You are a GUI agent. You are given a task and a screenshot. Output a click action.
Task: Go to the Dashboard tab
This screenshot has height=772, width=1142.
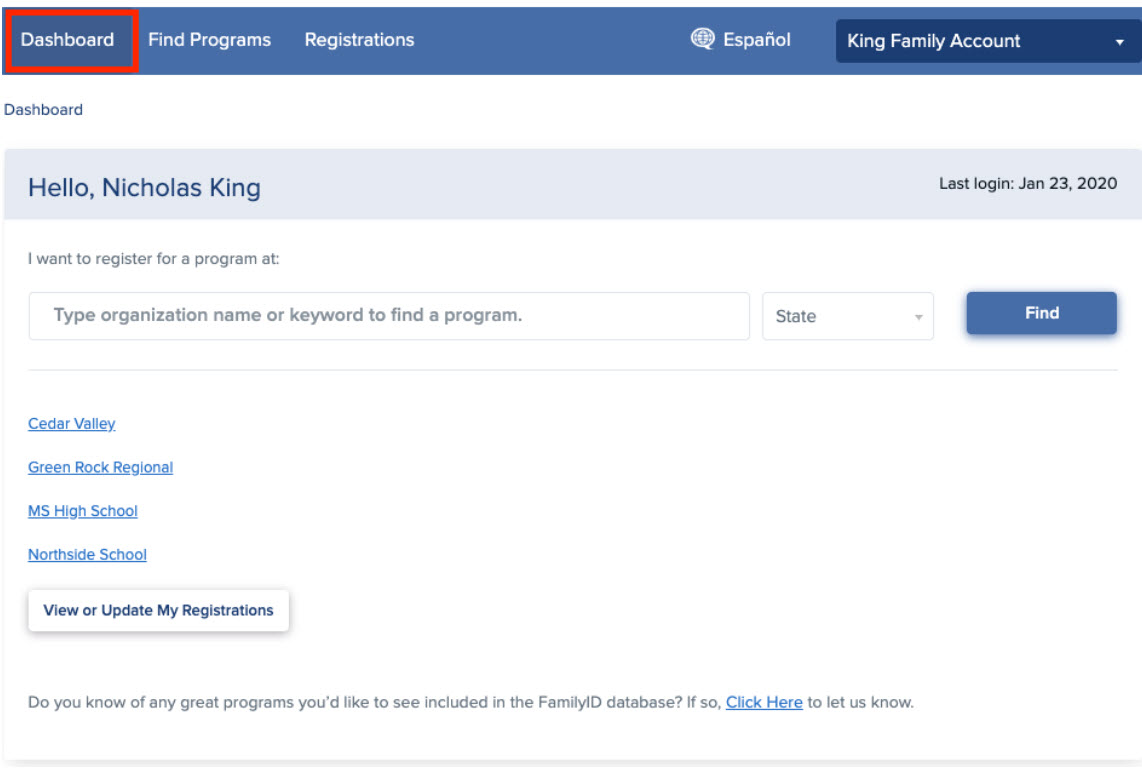click(x=68, y=40)
